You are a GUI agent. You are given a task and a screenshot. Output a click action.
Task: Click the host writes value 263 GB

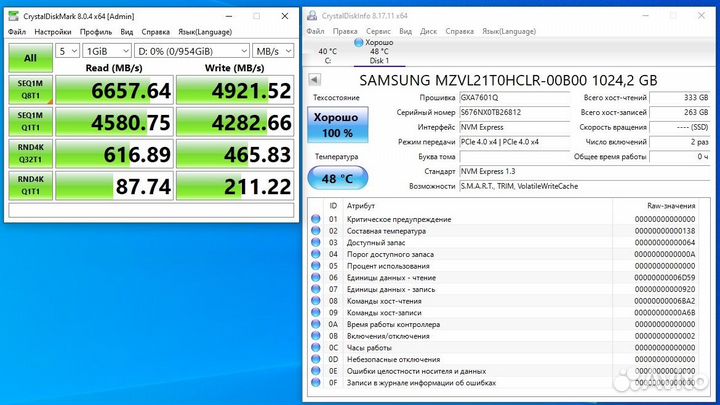680,112
